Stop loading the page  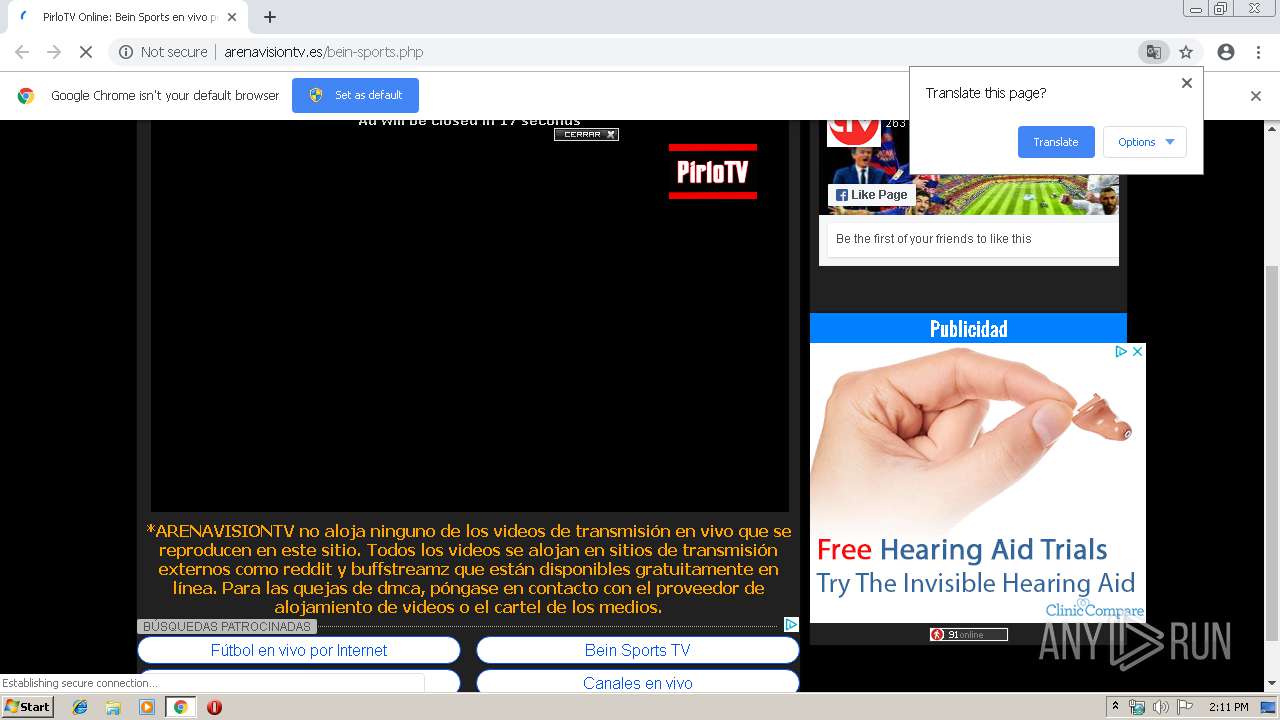86,52
